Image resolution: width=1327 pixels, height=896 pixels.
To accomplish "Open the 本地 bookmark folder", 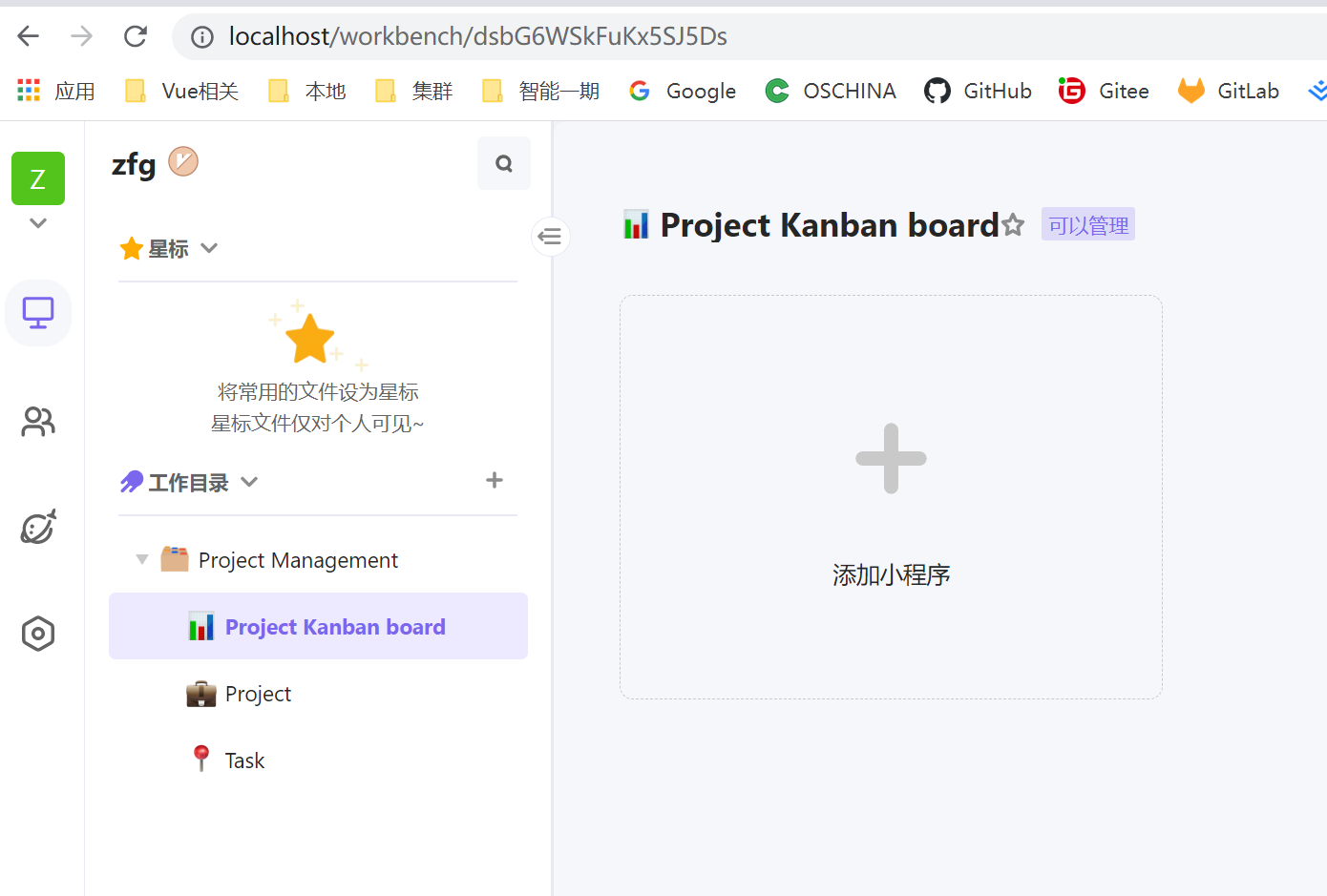I will click(x=306, y=91).
